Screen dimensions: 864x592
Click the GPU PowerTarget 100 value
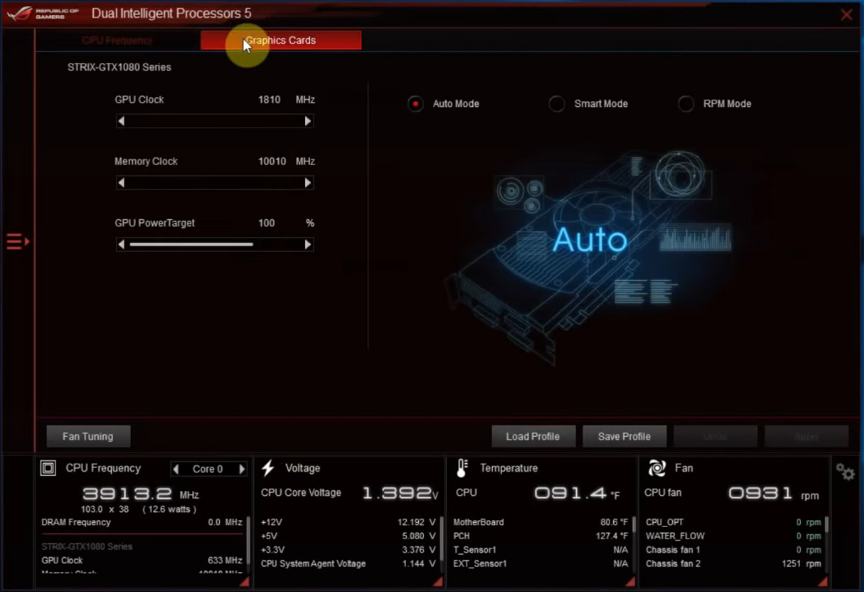click(267, 223)
